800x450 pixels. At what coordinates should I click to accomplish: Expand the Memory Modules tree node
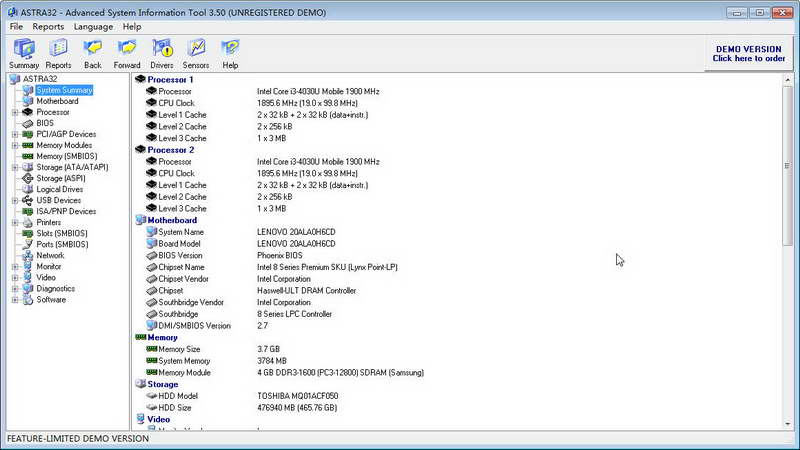point(15,145)
